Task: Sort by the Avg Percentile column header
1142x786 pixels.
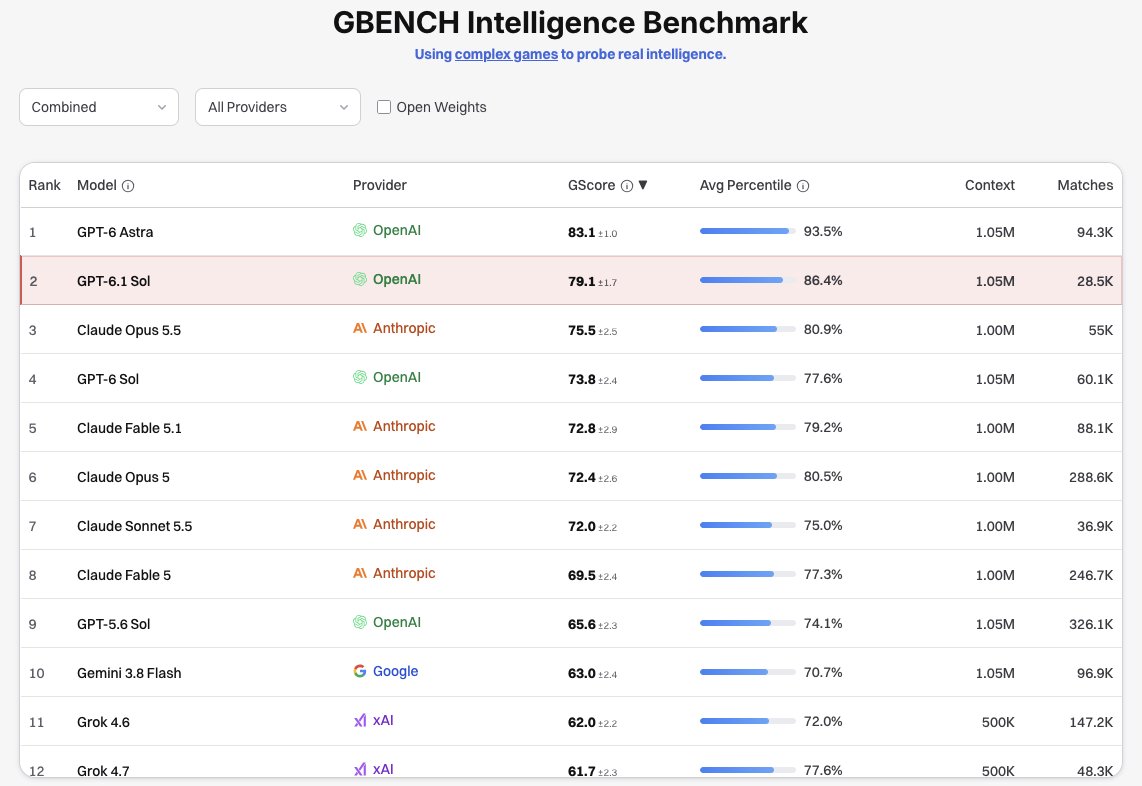Action: (x=745, y=185)
